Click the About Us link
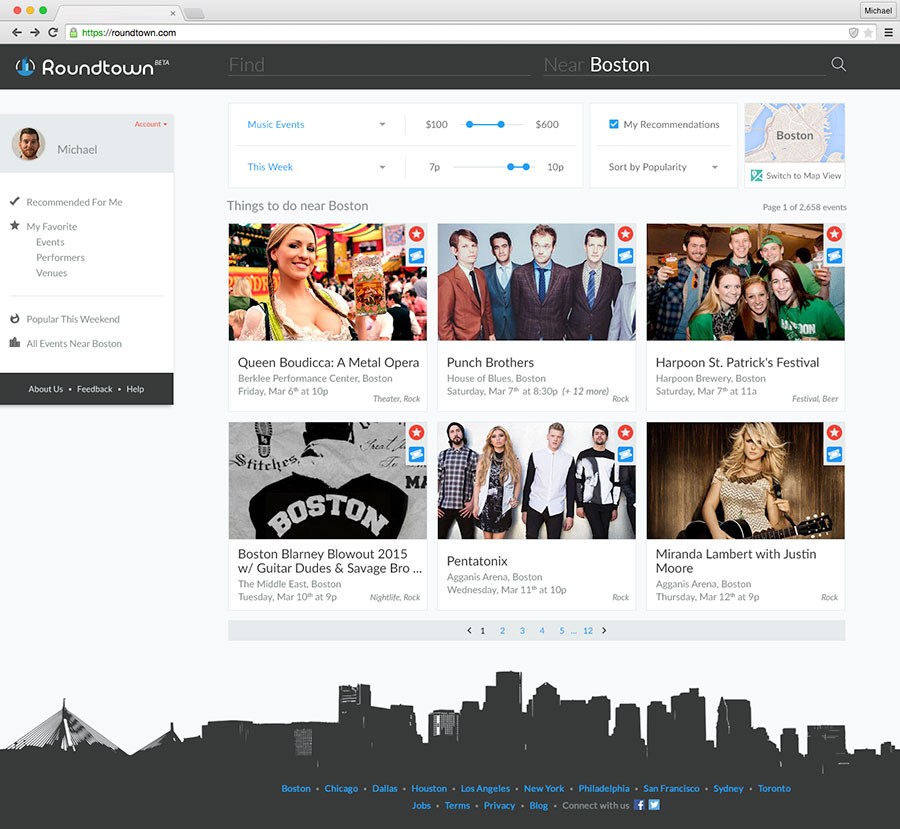Viewport: 900px width, 829px height. point(46,389)
